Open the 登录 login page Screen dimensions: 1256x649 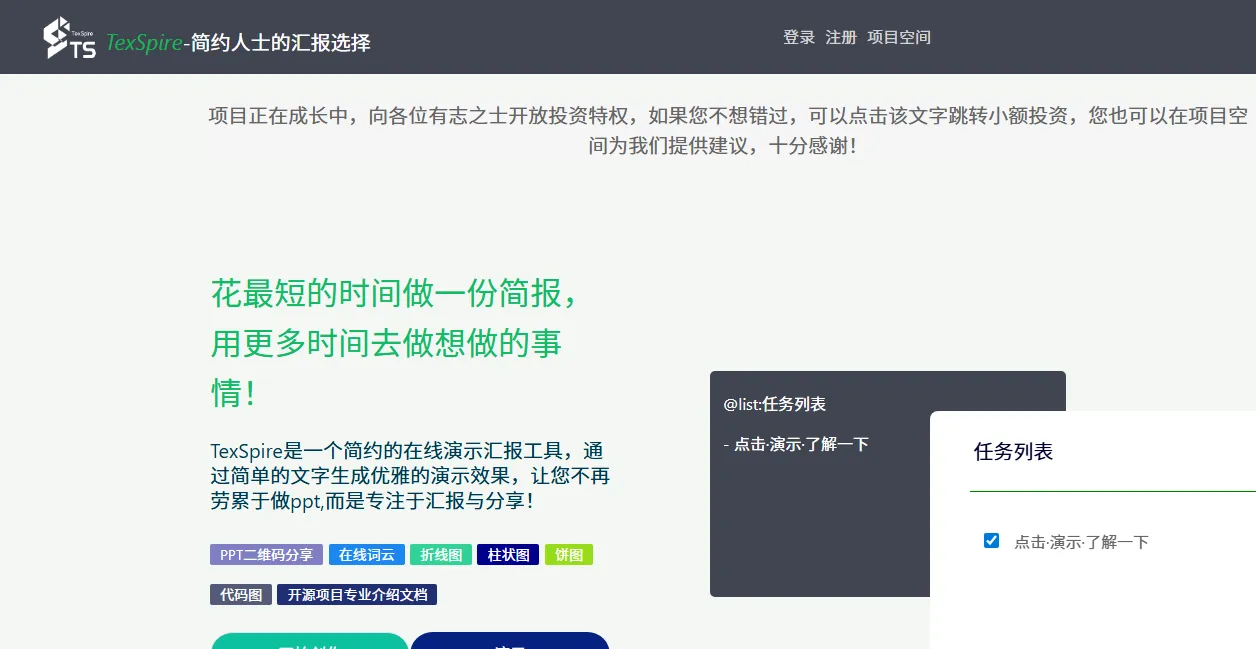797,37
